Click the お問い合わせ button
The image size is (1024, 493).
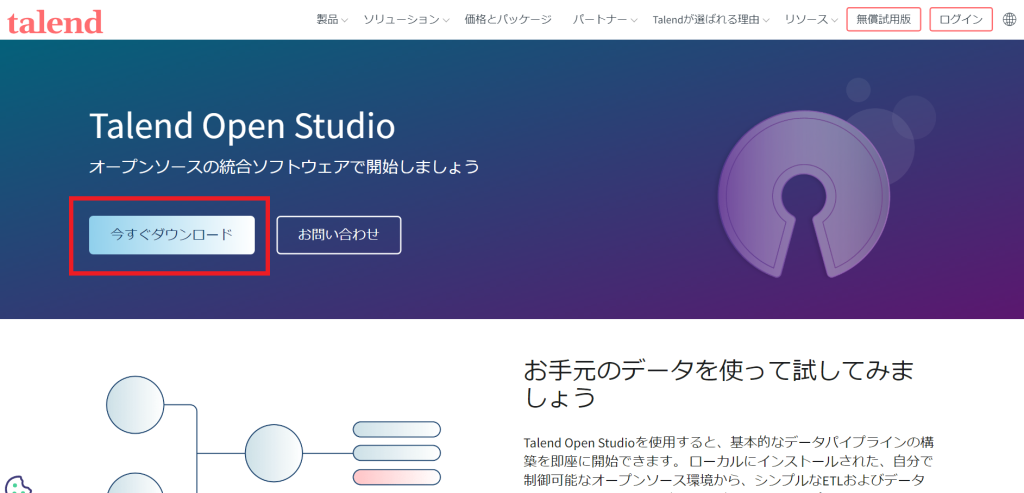(339, 234)
